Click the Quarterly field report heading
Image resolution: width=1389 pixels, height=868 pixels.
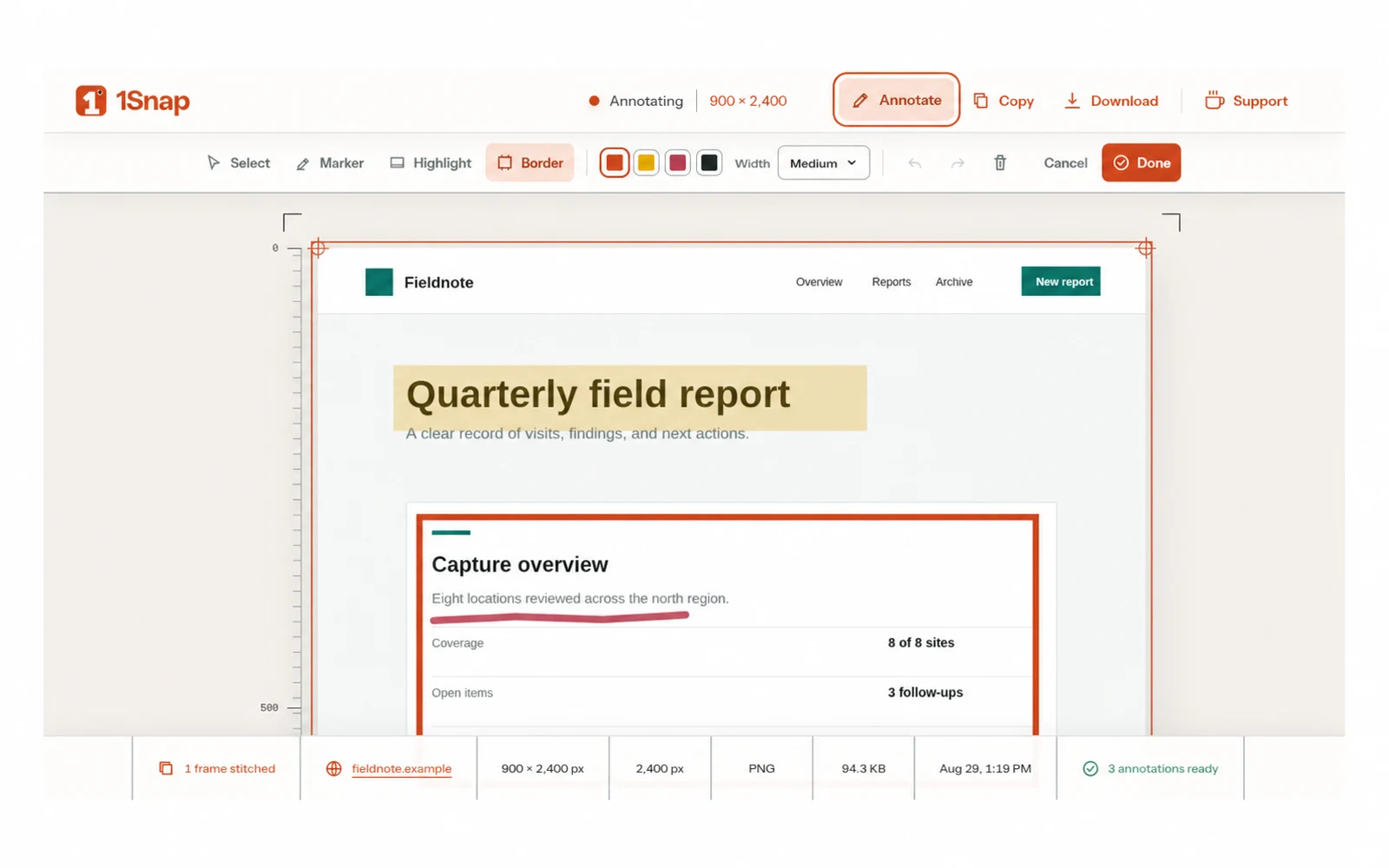click(x=598, y=394)
